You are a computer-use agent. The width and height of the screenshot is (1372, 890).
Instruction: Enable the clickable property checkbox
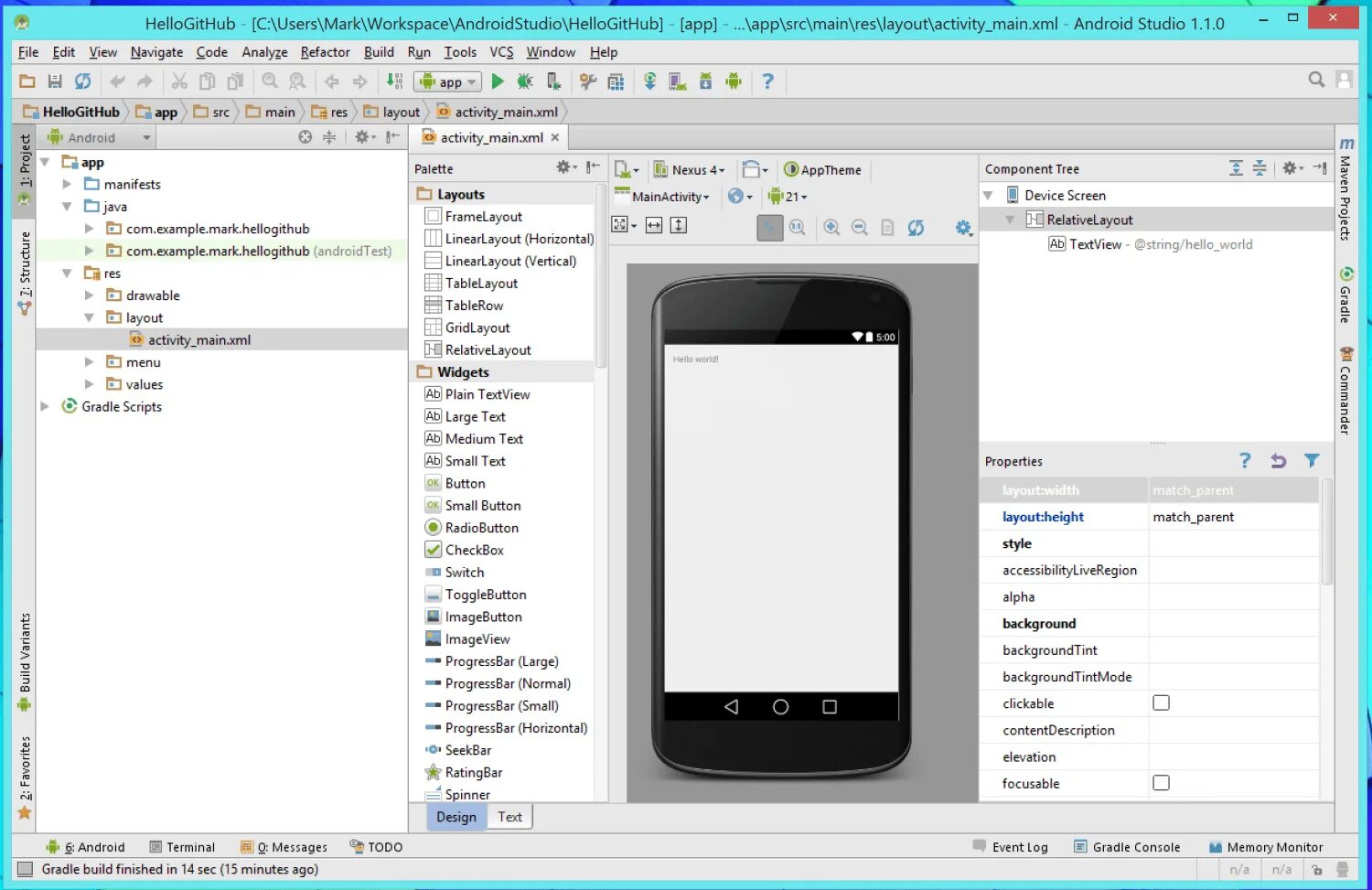click(1161, 702)
